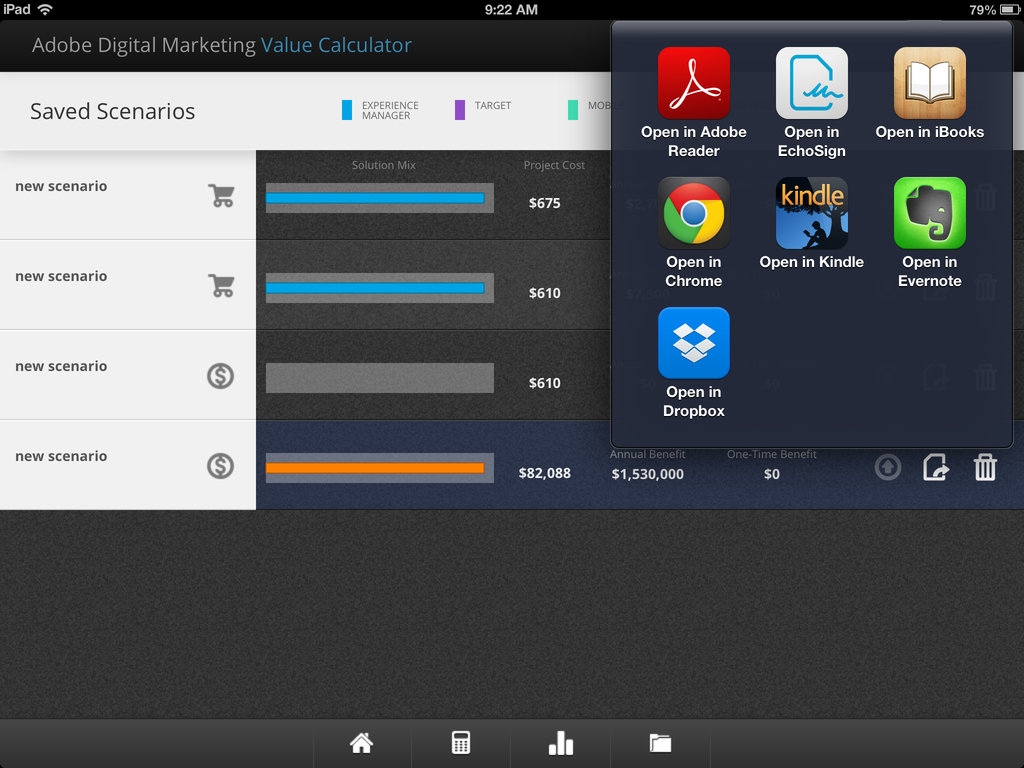Tap the dollar icon beside the gray-bar $610 scenario
The image size is (1024, 768).
pyautogui.click(x=221, y=376)
